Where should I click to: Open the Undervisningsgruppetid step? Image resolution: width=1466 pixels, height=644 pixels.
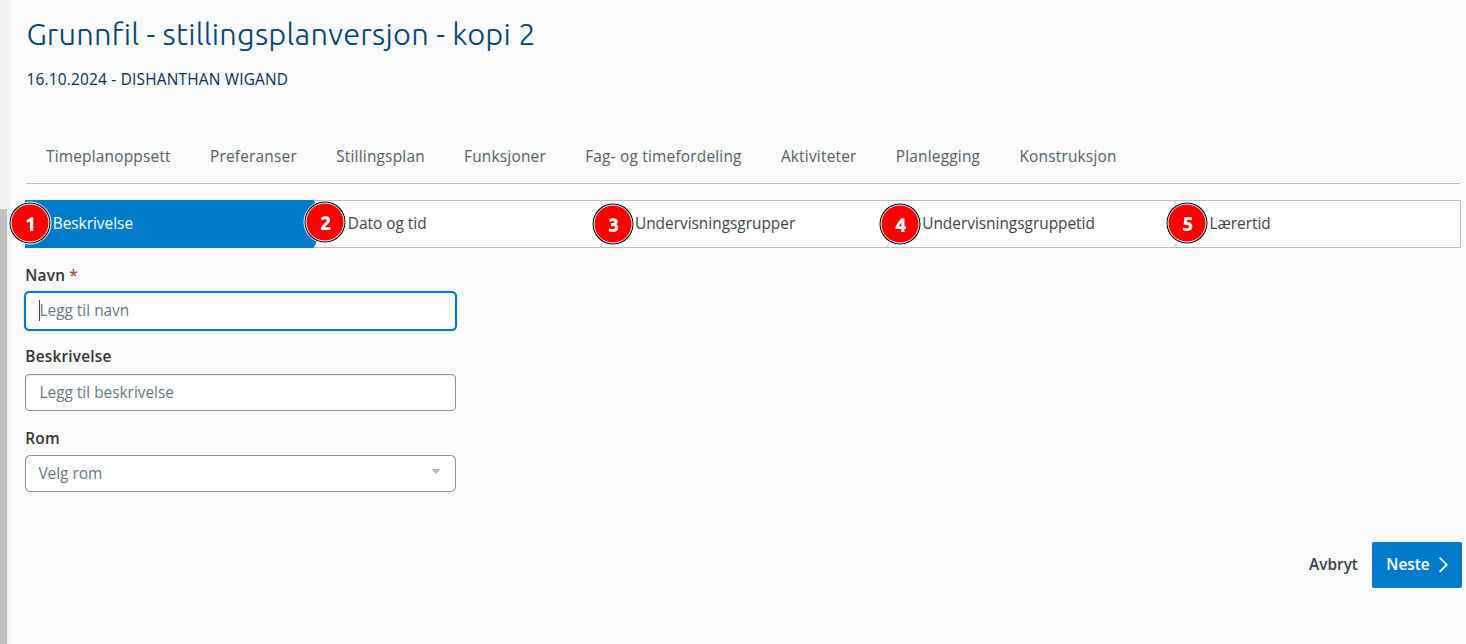(x=1032, y=224)
